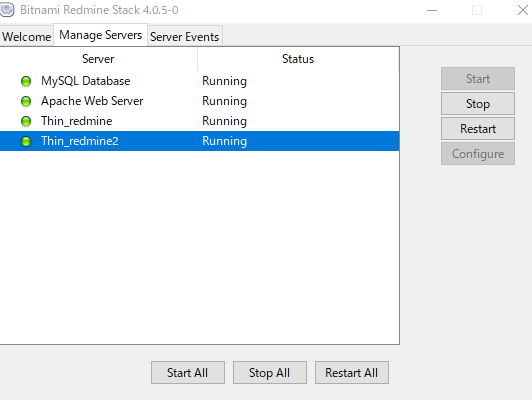The image size is (532, 400).
Task: Select the MySQL Database row
Action: point(200,81)
